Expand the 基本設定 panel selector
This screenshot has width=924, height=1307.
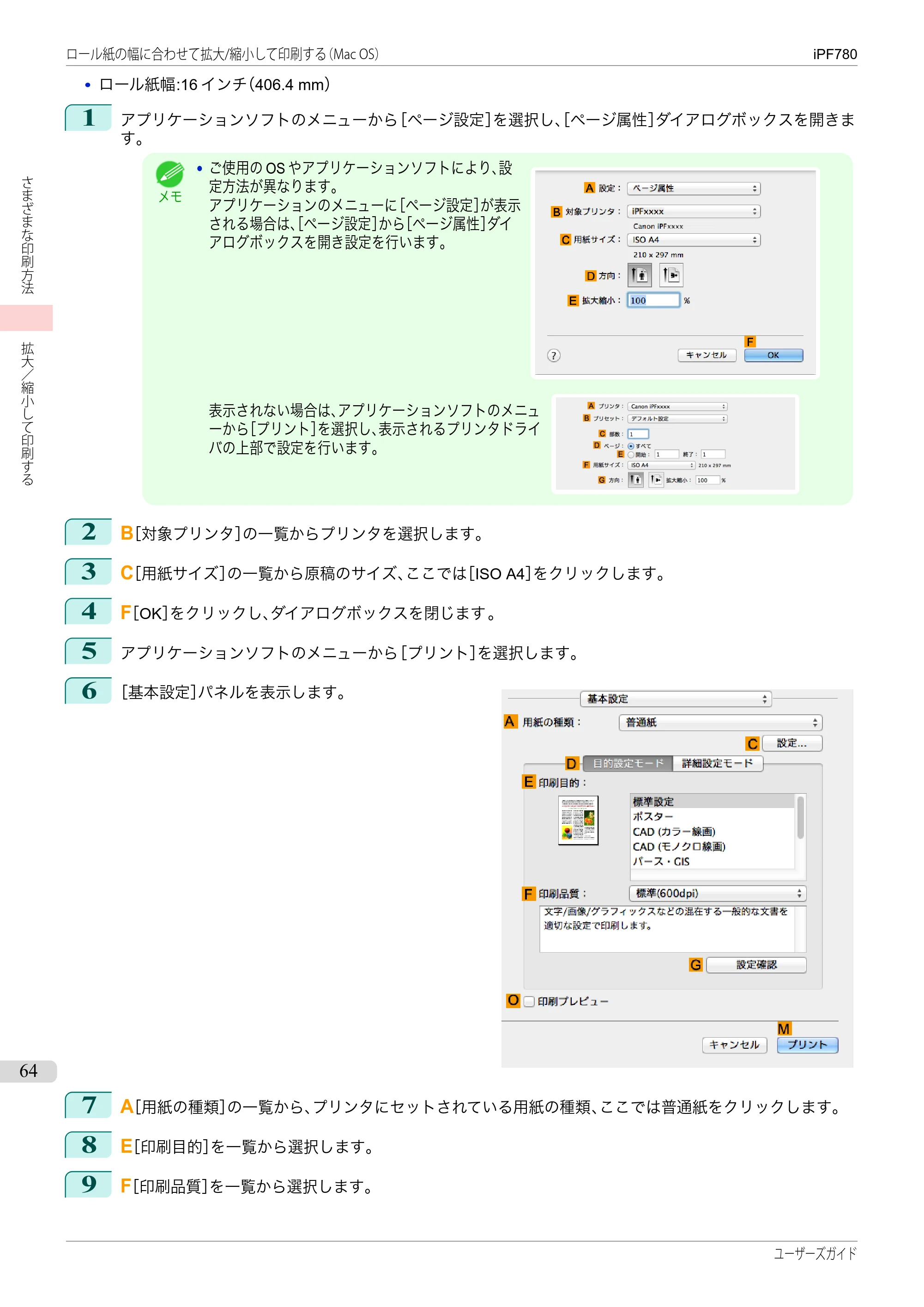[x=676, y=699]
